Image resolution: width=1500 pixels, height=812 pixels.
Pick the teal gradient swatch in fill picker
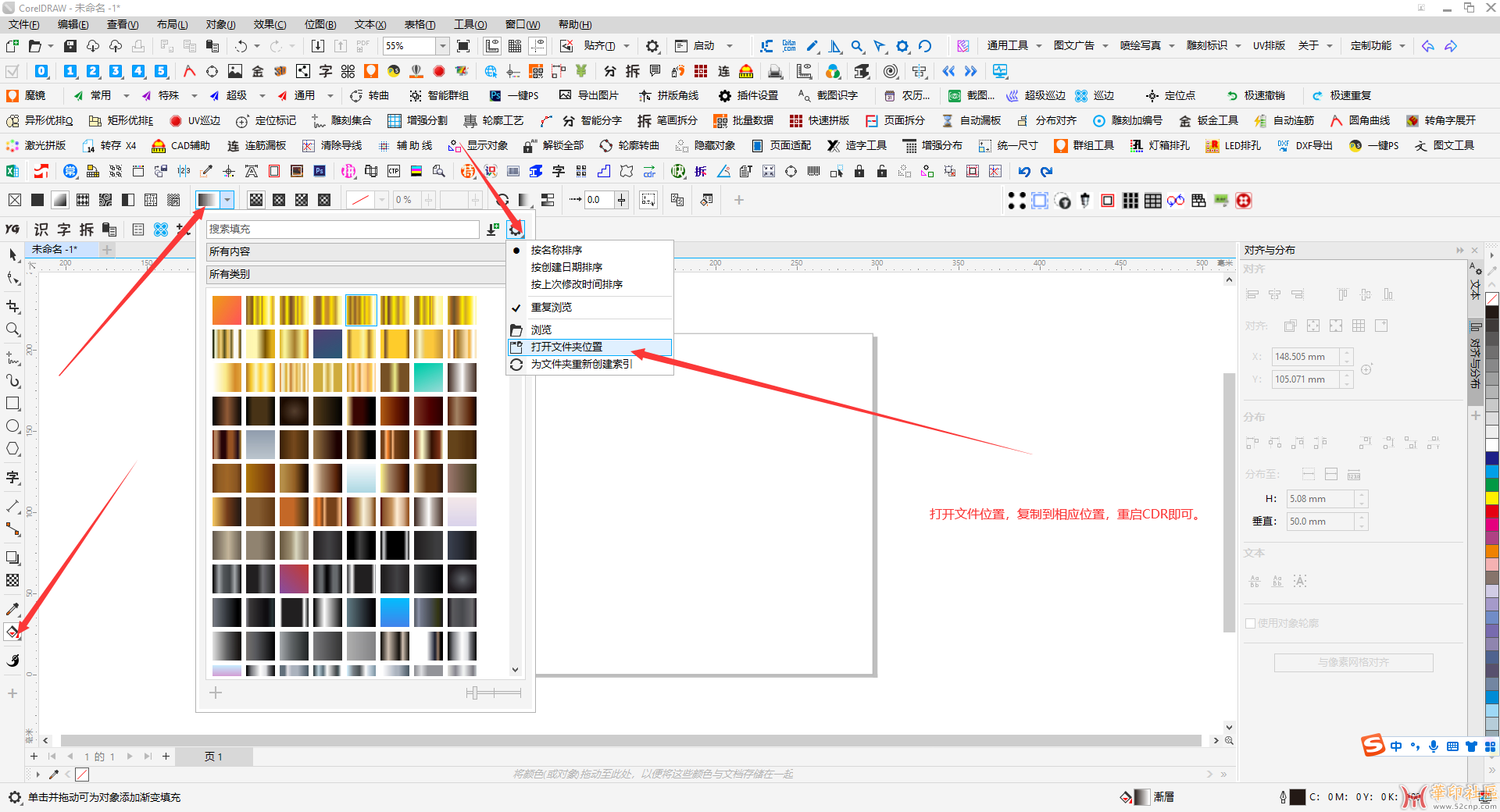(428, 377)
